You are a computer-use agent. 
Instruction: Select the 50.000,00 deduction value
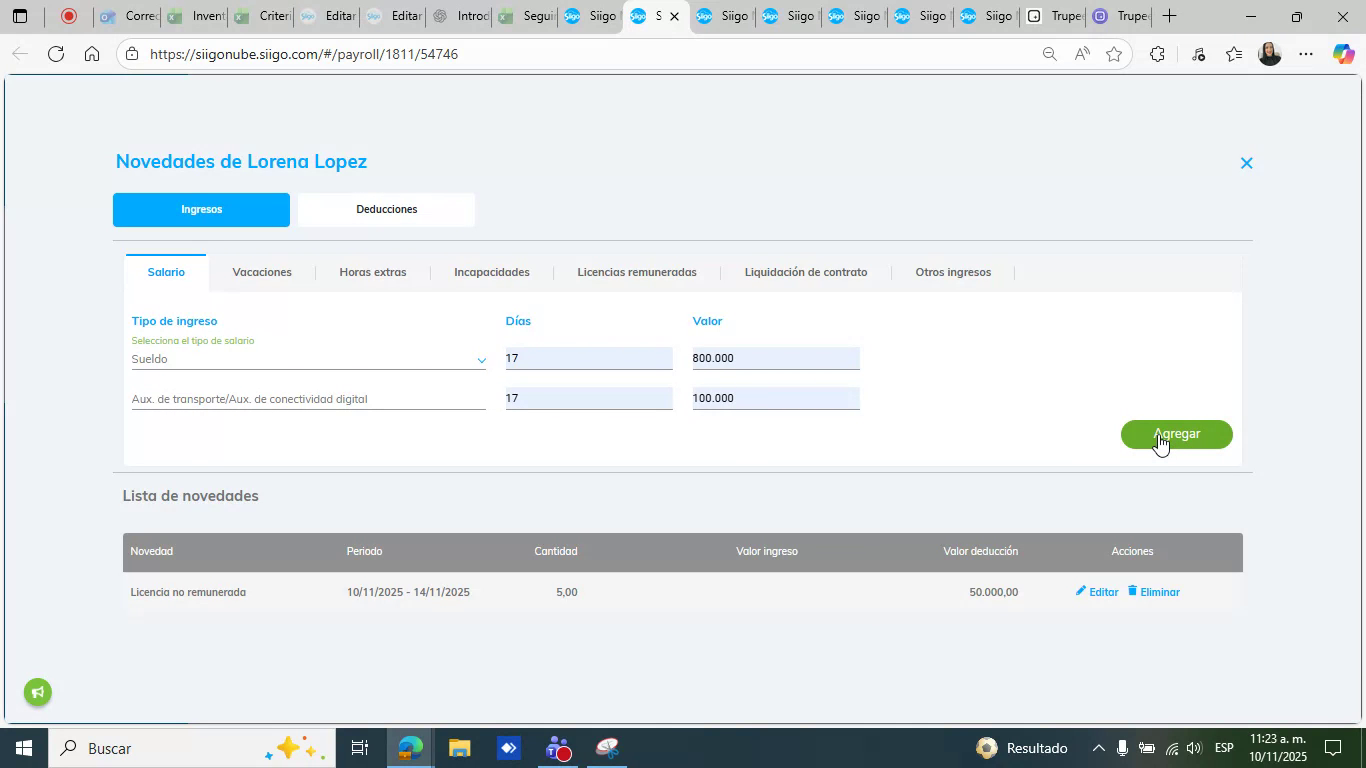coord(993,592)
